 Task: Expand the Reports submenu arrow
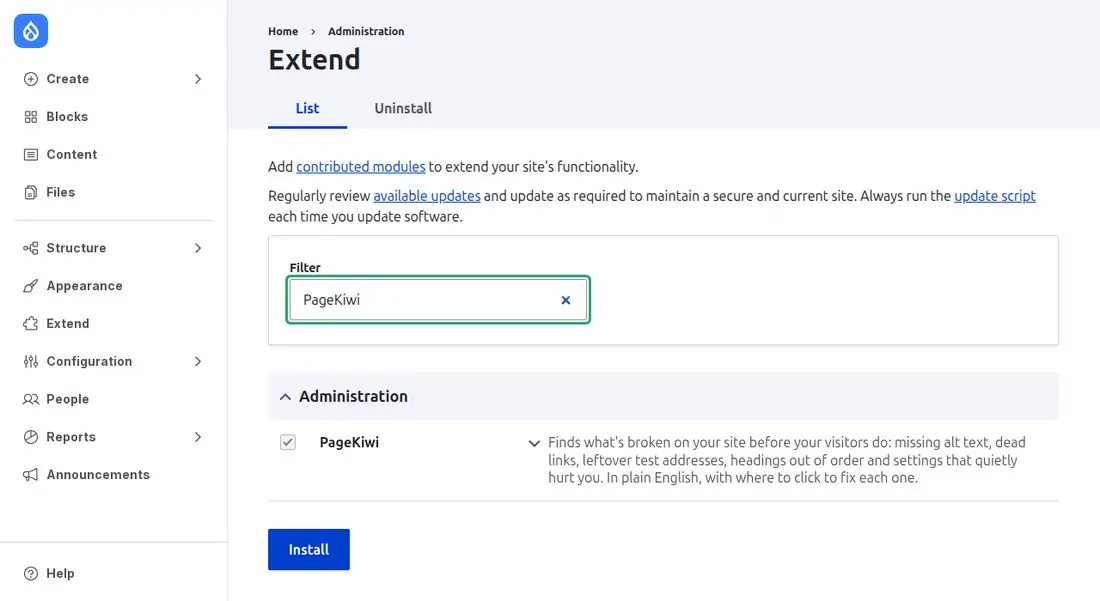198,438
